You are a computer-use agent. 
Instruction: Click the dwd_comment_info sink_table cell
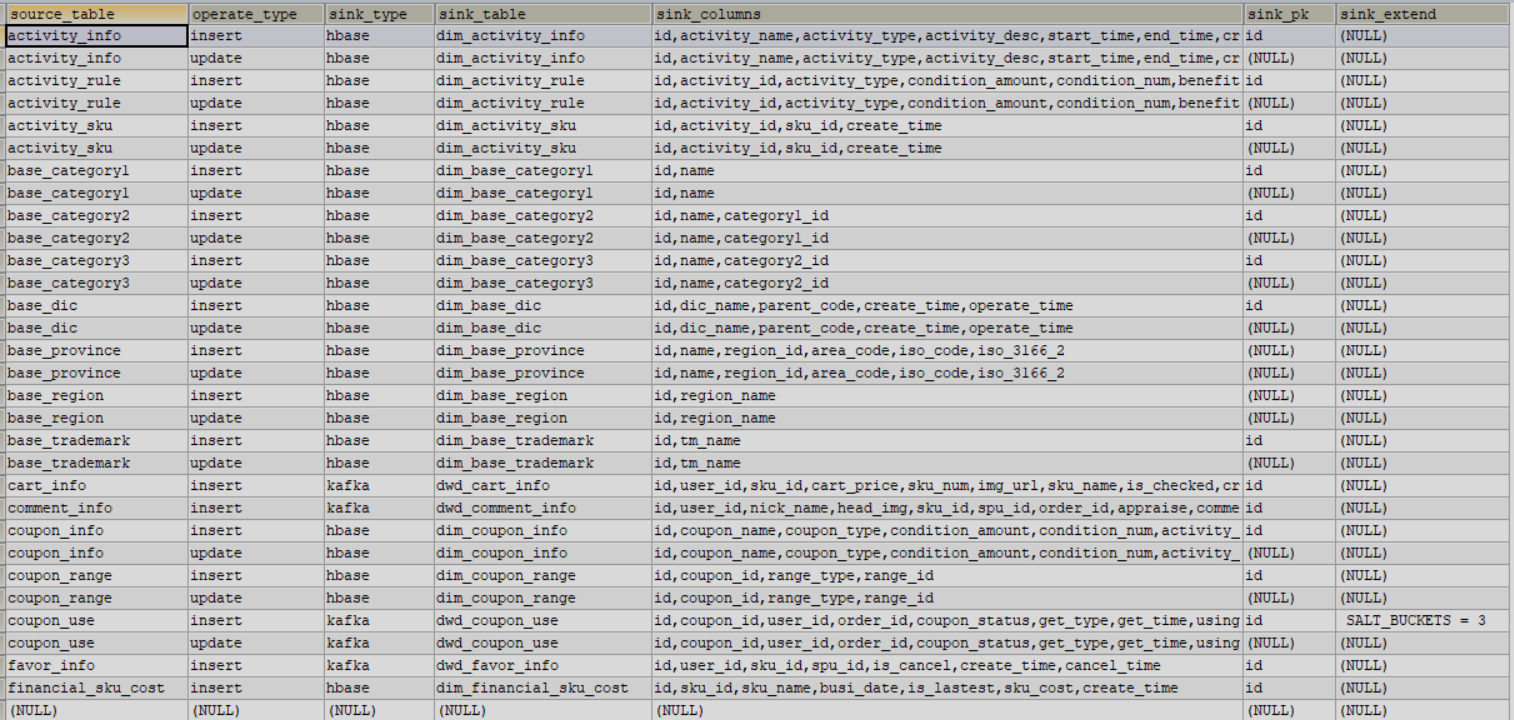coord(506,508)
